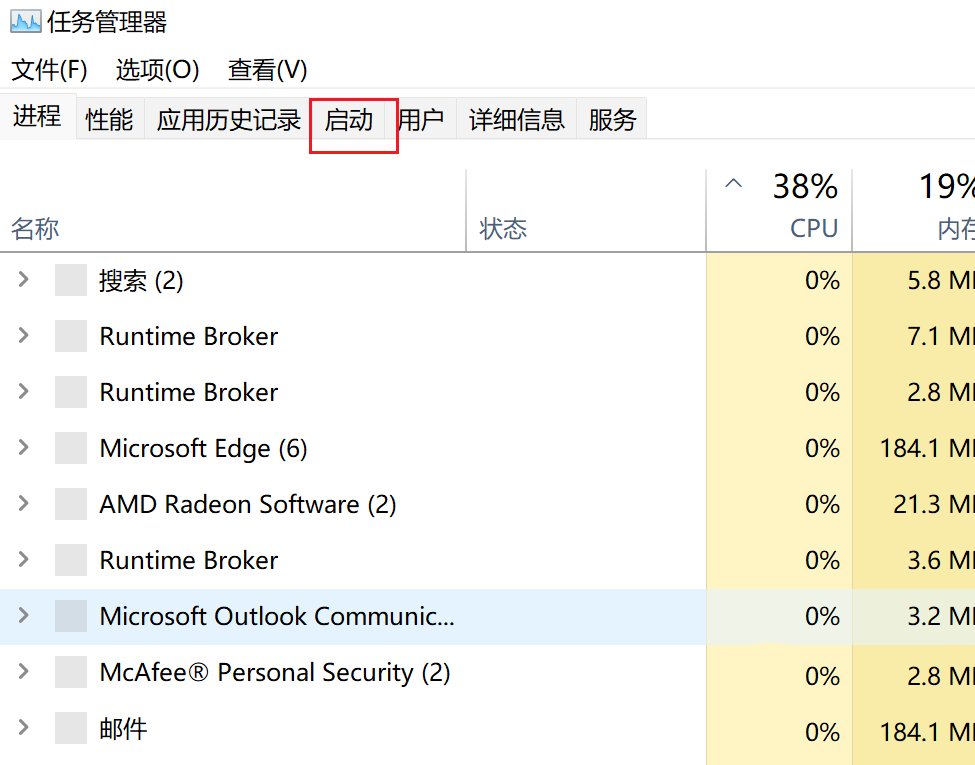Click the 邮件 process icon

coord(70,728)
